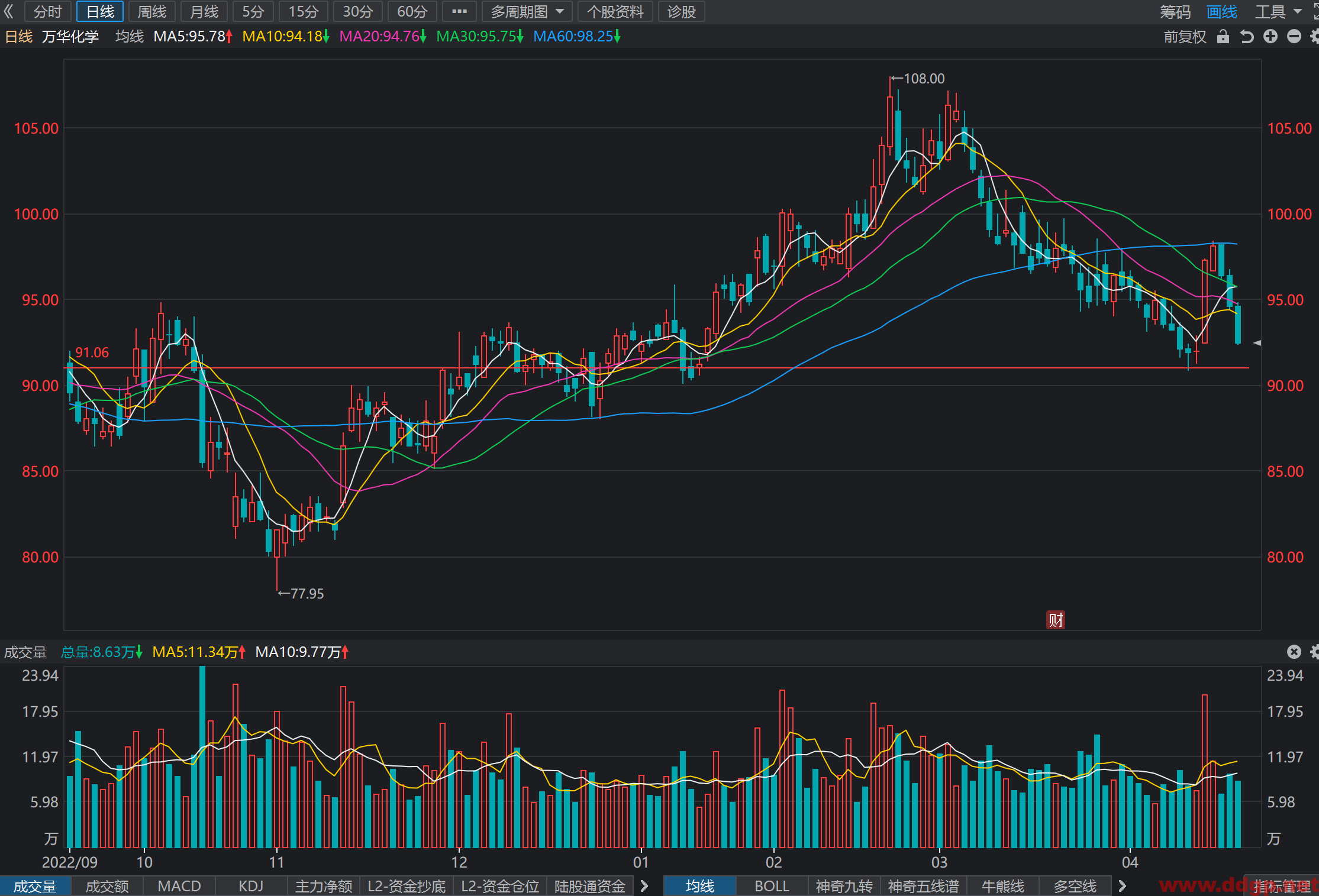The image size is (1319, 896).
Task: Click the double-chevron back icon at top left
Action: coord(9,11)
